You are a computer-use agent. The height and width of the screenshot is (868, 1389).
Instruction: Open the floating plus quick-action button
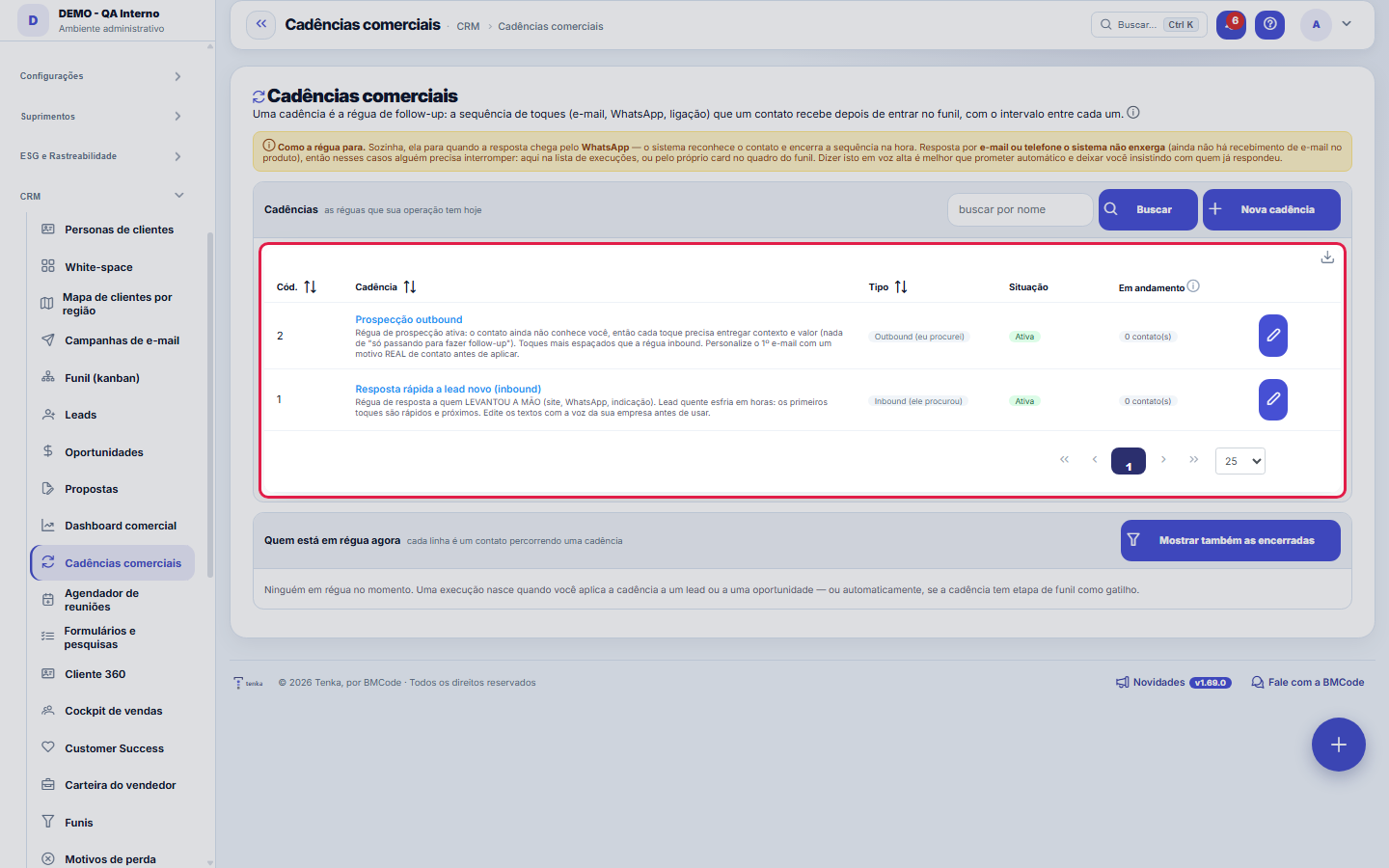coord(1339,745)
